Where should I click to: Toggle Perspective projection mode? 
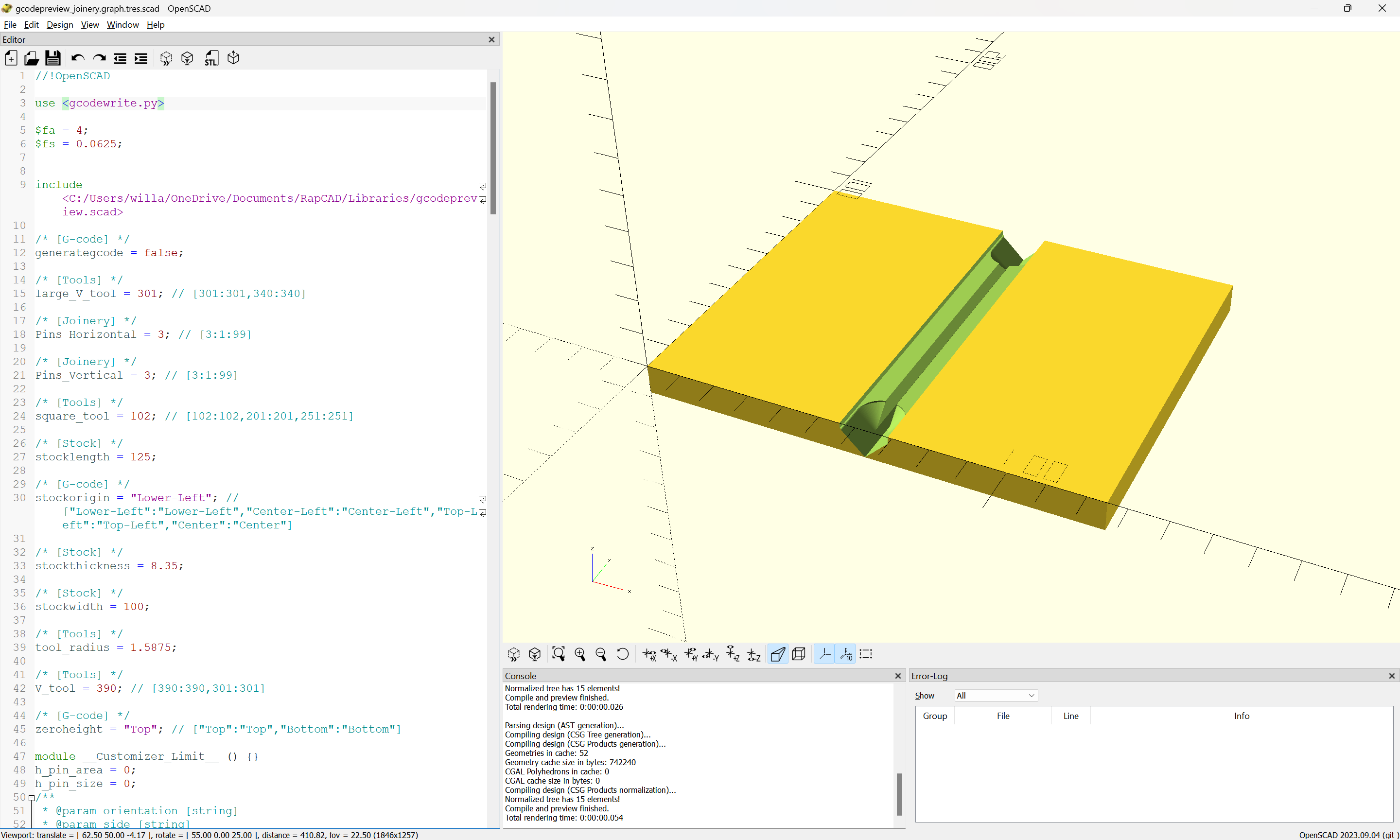pyautogui.click(x=777, y=654)
